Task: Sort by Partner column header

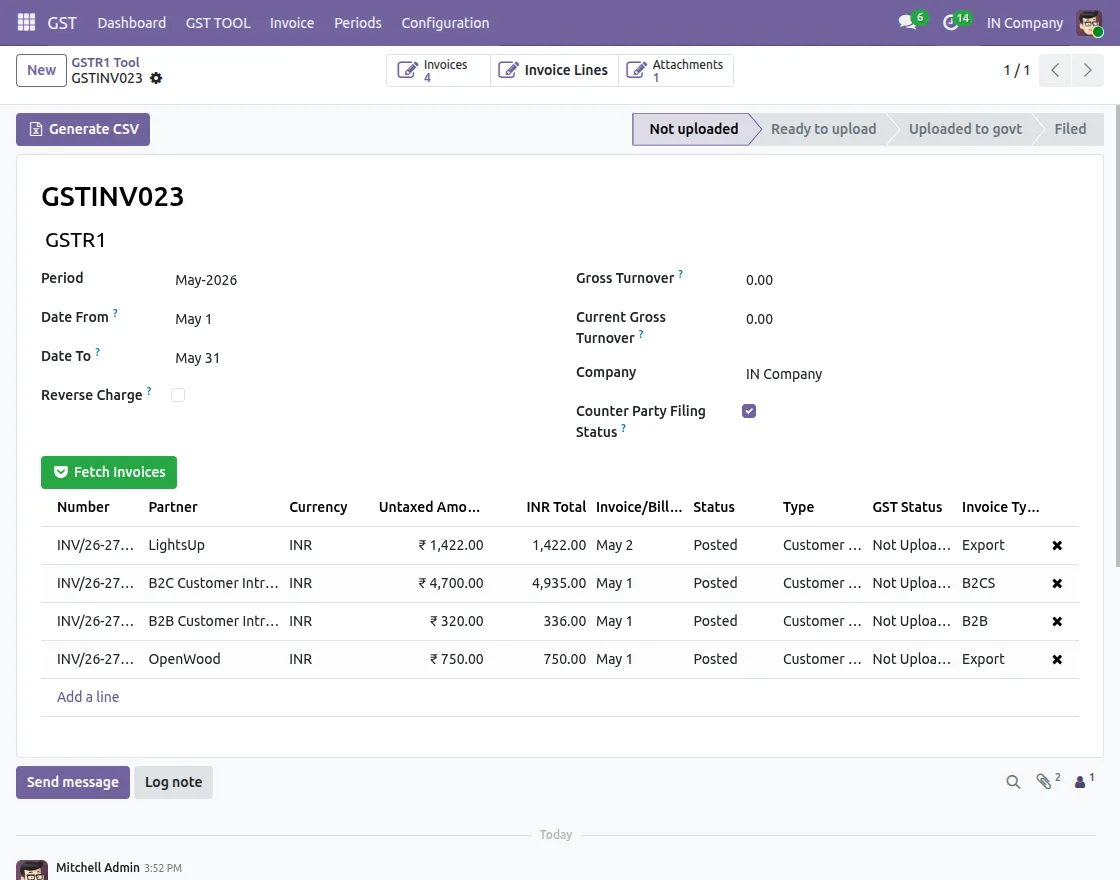Action: coord(173,507)
